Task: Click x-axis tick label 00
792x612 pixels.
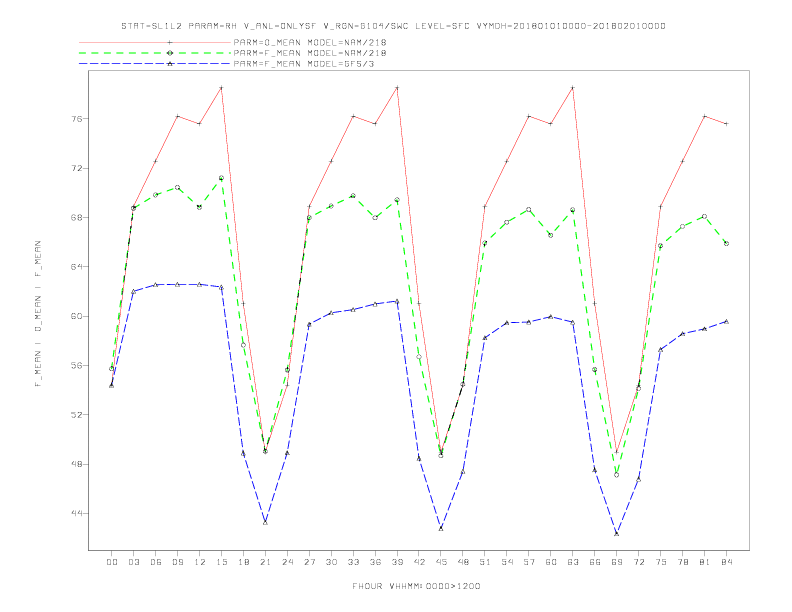Action: [112, 562]
